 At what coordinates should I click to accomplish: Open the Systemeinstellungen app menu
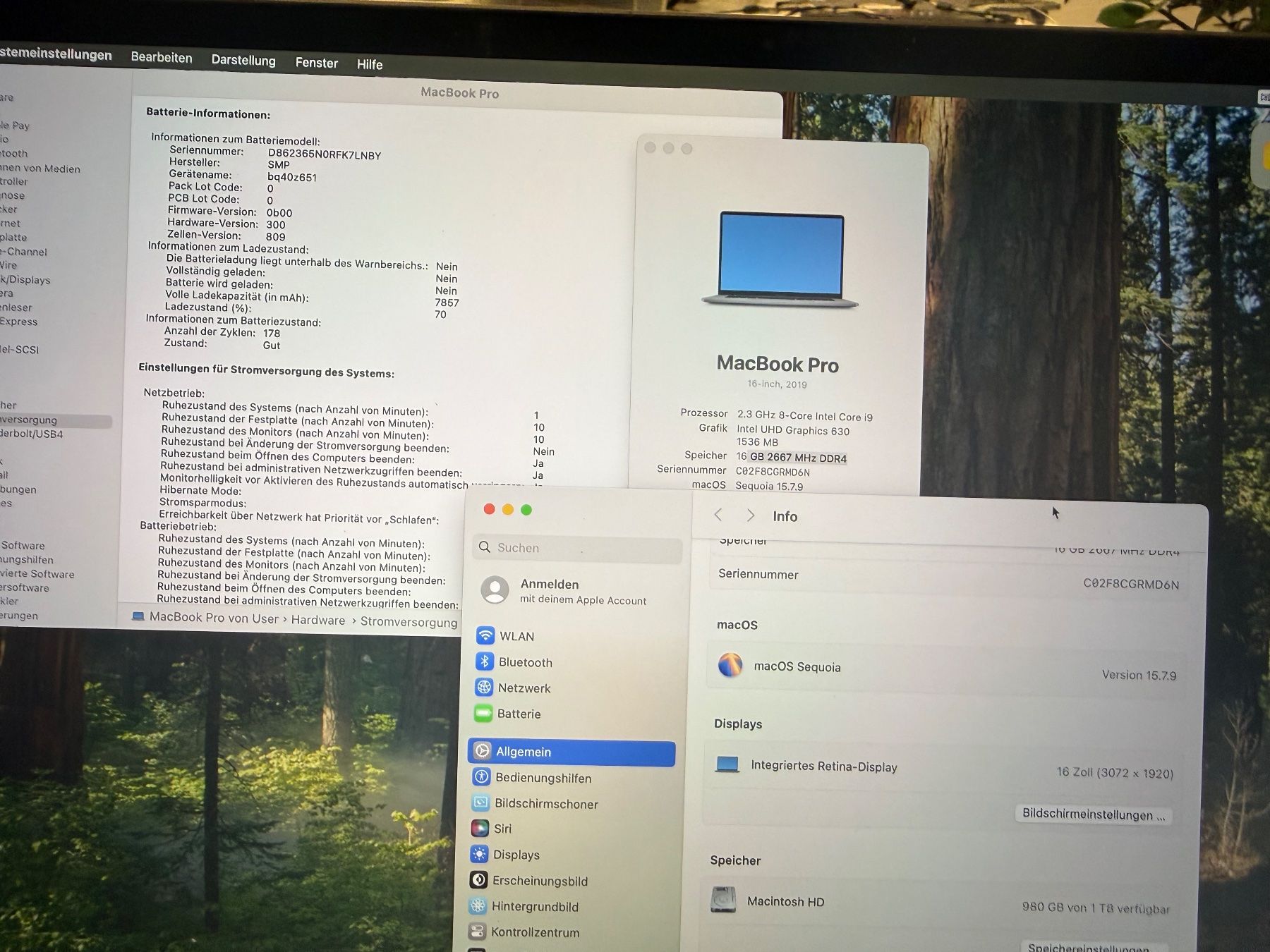[56, 54]
